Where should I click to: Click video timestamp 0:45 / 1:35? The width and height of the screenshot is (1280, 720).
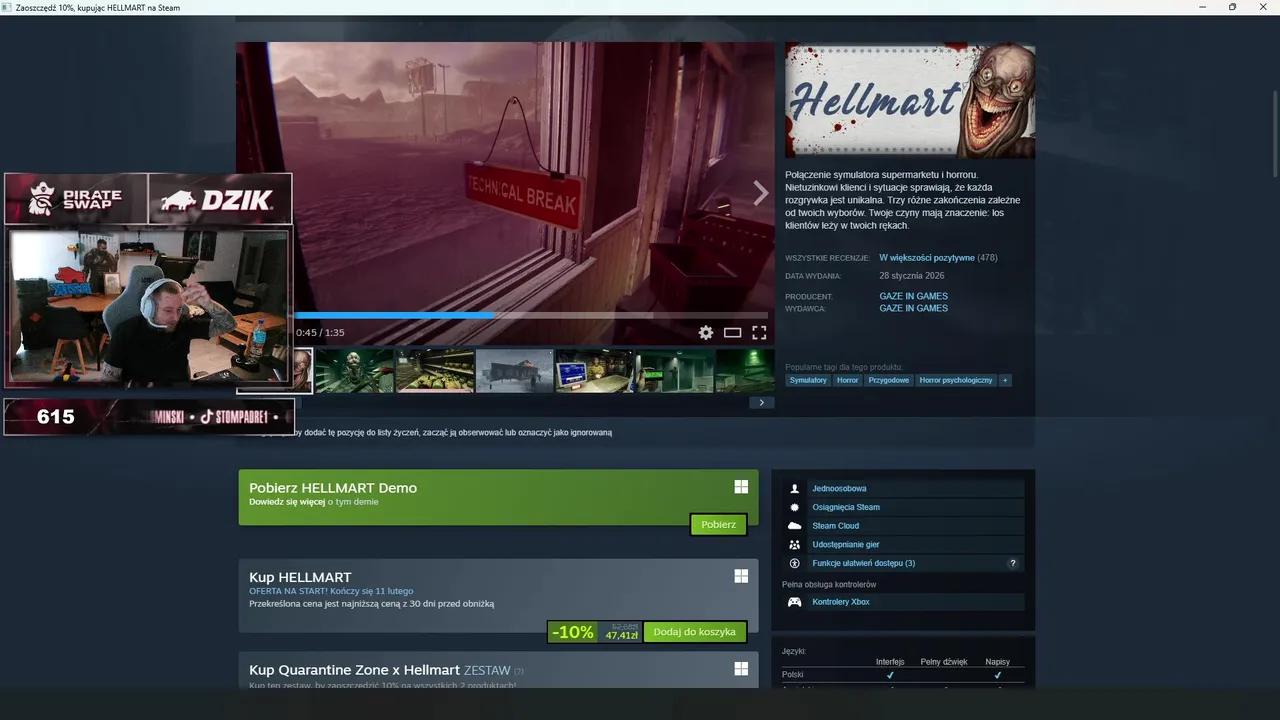pos(320,333)
